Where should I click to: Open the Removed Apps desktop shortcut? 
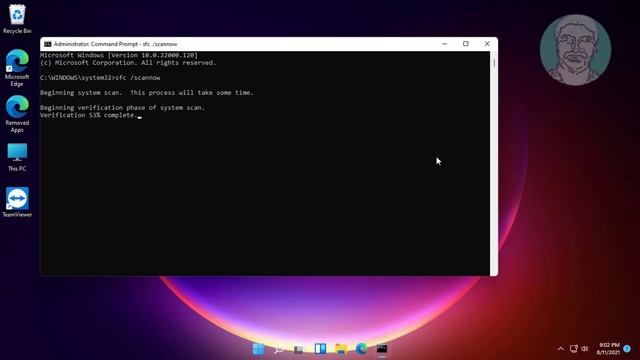[x=17, y=114]
